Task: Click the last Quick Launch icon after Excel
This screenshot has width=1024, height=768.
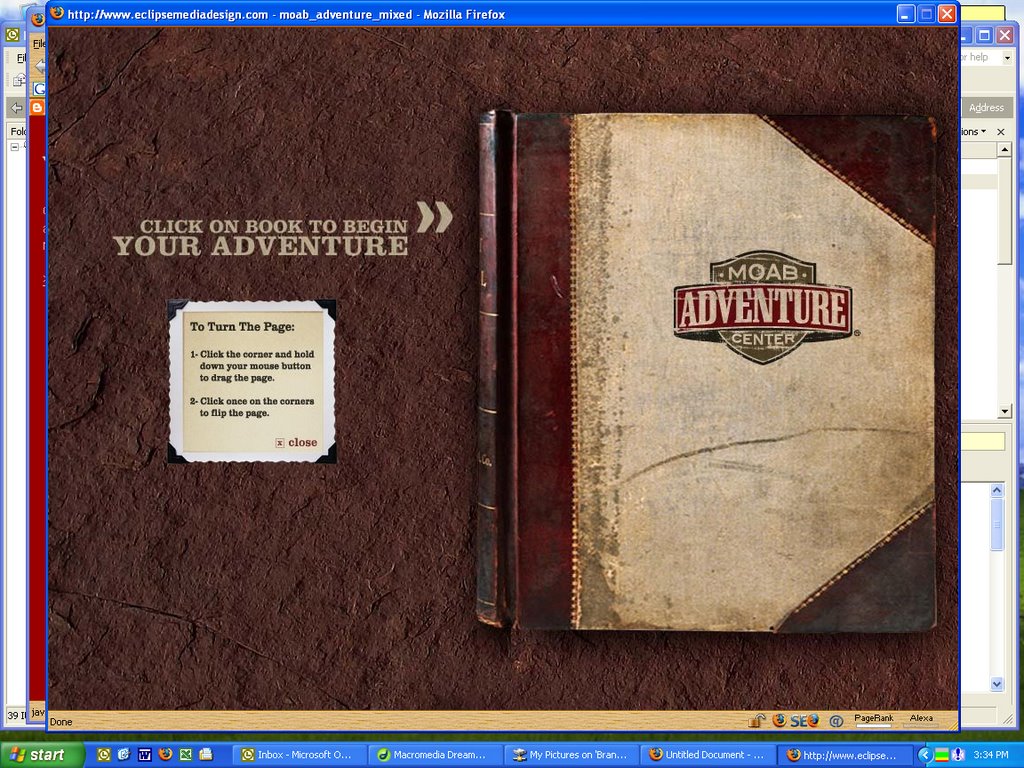Action: click(x=206, y=755)
